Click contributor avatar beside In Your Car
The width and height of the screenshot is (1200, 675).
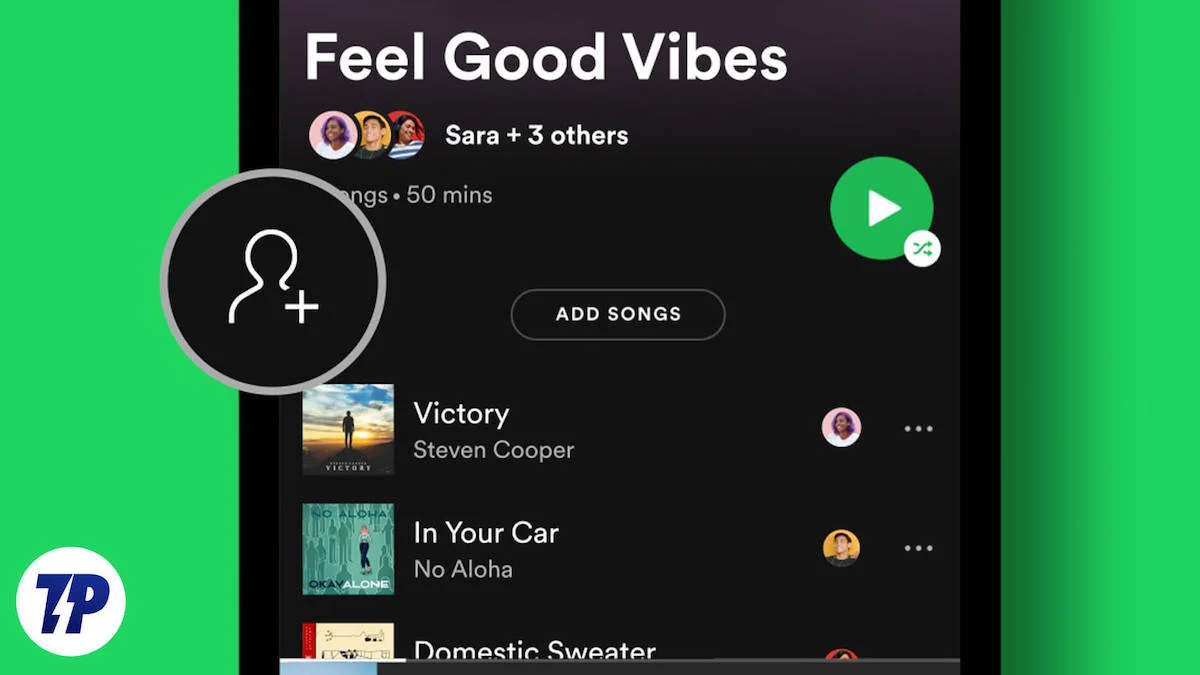coord(841,547)
